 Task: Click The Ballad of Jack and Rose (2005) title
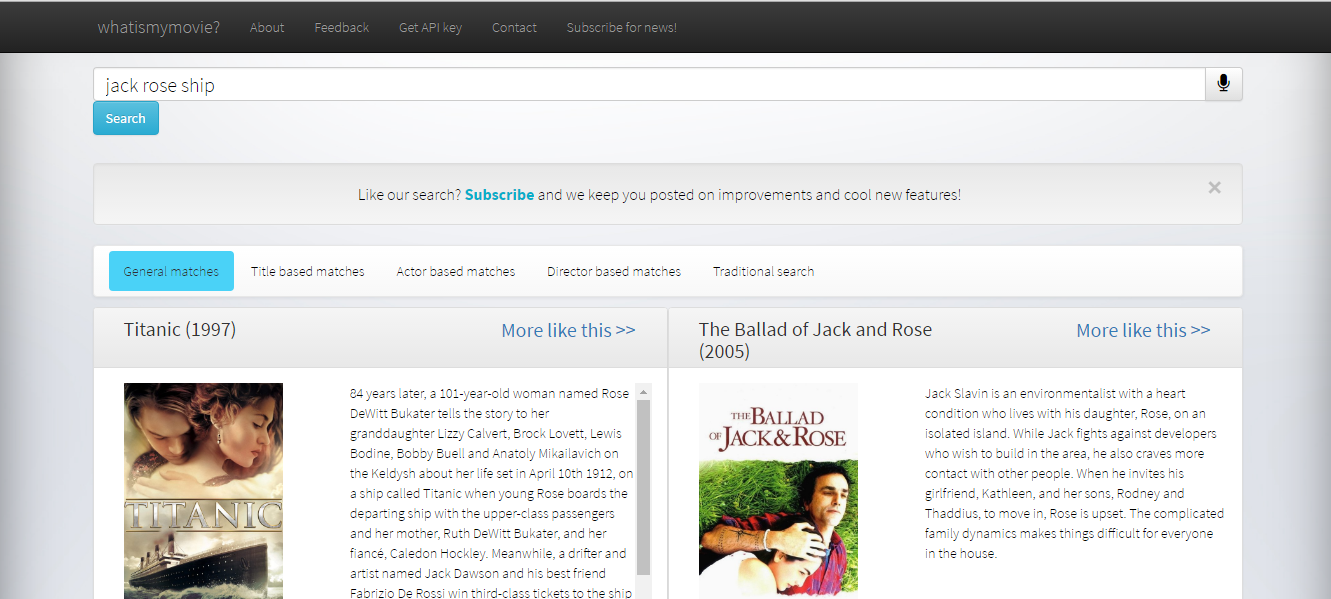(815, 340)
